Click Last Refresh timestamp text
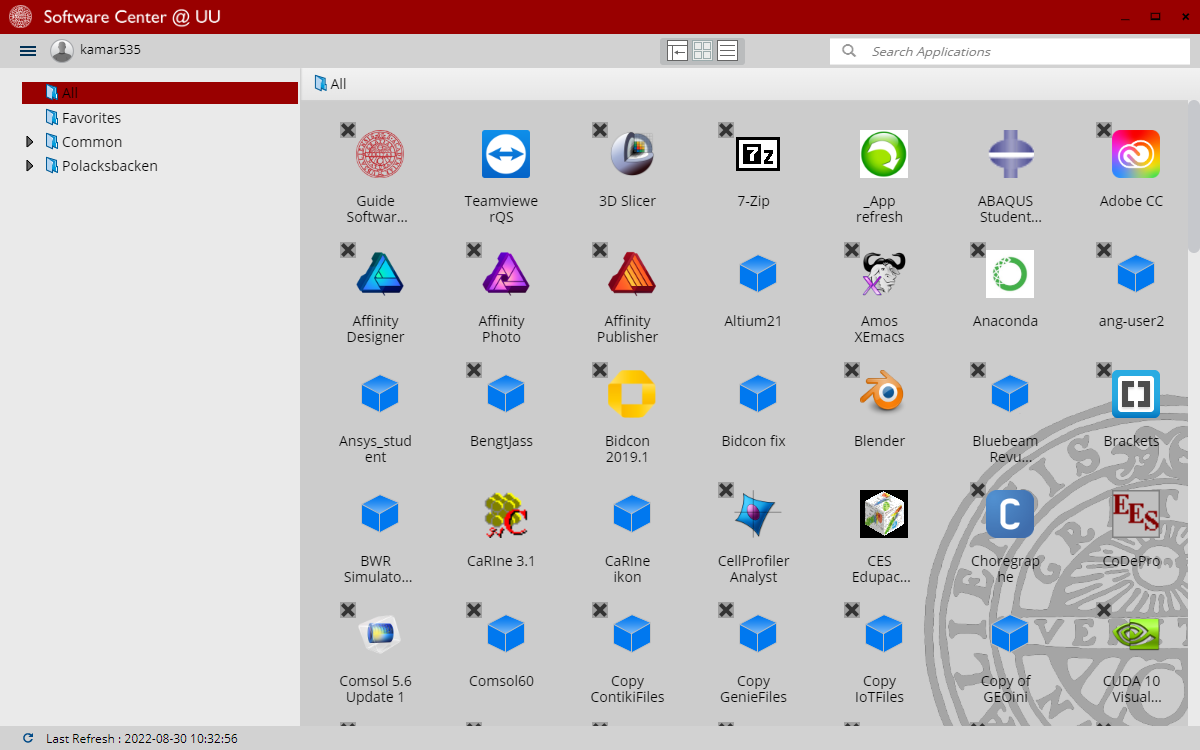This screenshot has width=1200, height=750. (142, 739)
